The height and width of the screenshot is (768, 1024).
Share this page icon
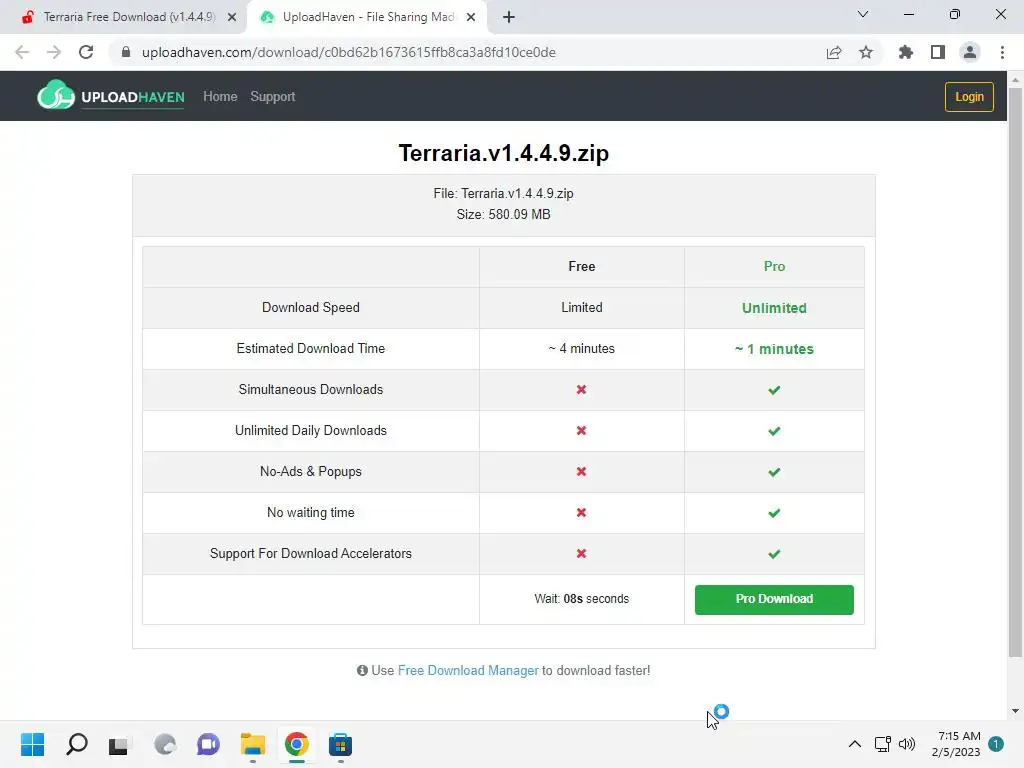point(834,52)
